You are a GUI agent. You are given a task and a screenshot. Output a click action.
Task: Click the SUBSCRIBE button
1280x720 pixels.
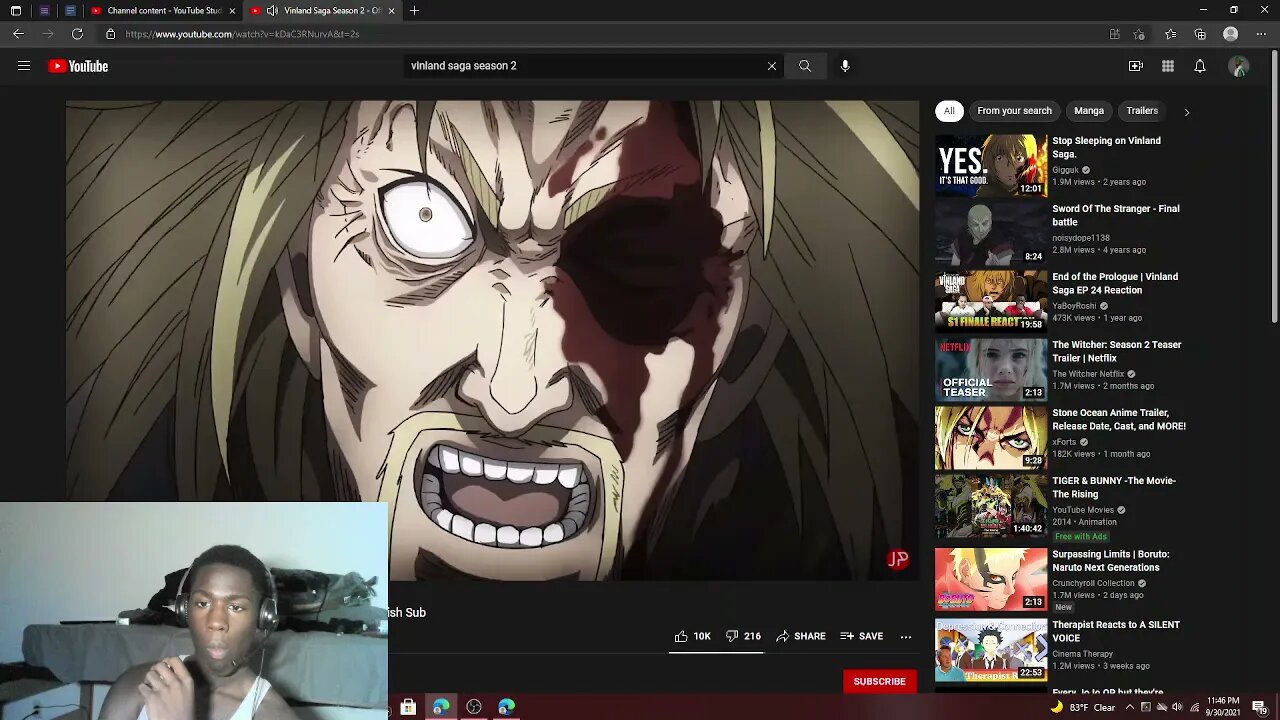[879, 681]
